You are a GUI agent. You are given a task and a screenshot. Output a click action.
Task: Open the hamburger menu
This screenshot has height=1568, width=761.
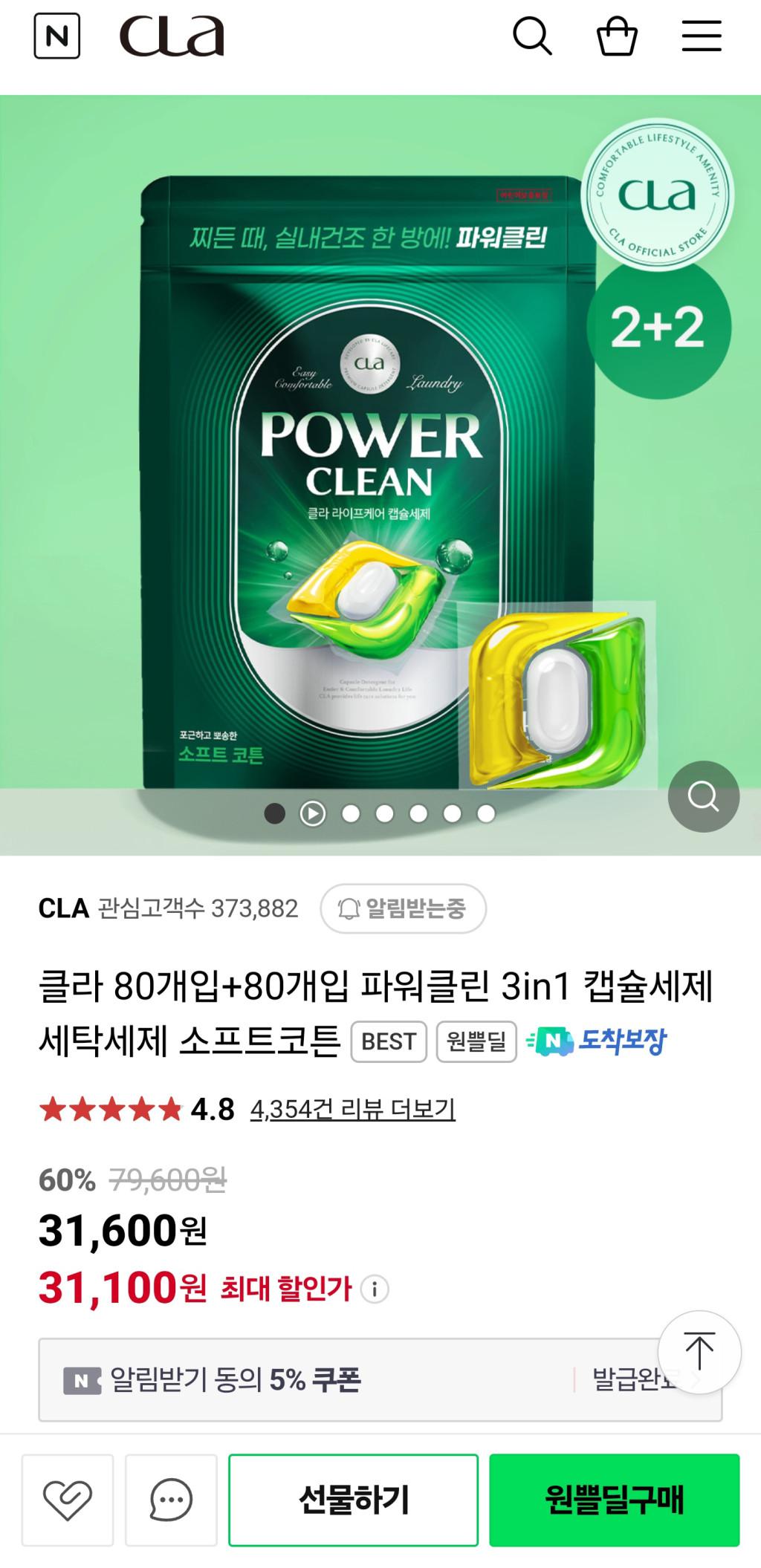(702, 36)
